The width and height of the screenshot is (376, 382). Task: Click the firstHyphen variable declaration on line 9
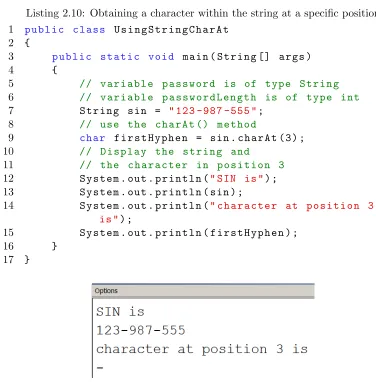[x=151, y=138]
